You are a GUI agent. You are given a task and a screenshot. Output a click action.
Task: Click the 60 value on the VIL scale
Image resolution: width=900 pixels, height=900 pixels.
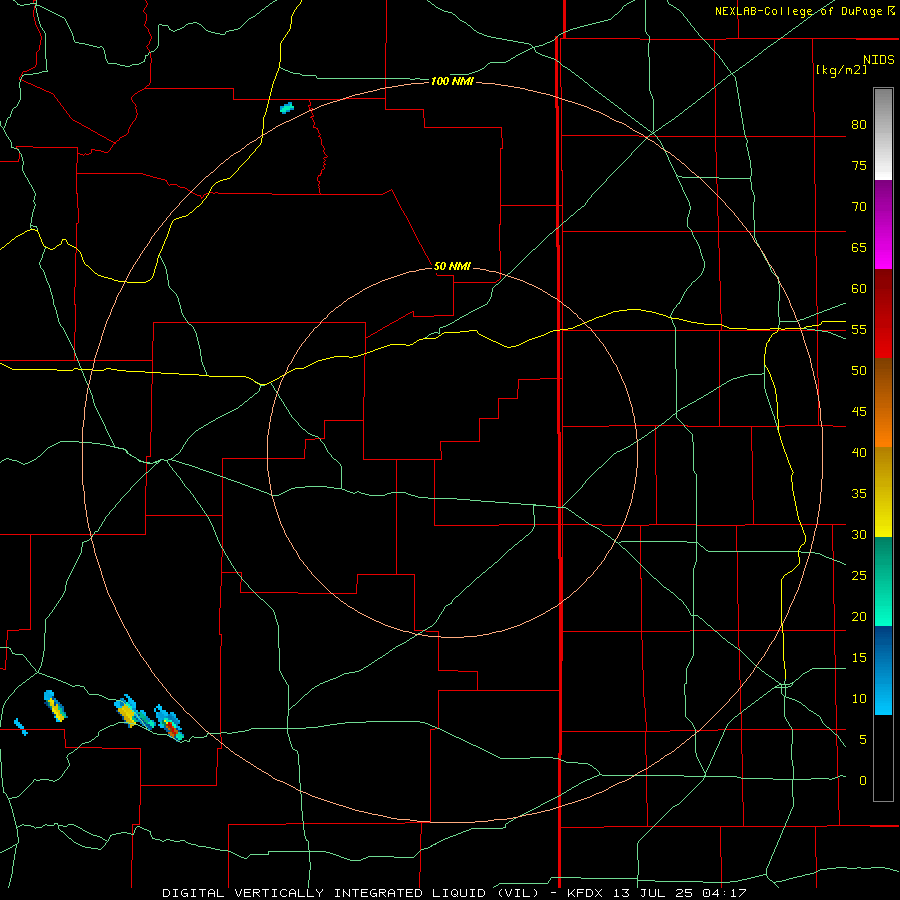(859, 289)
